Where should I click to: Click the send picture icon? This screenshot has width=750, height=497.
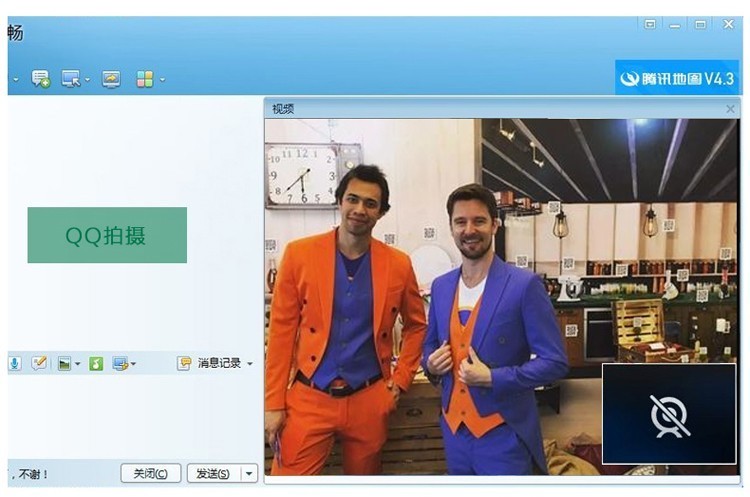click(x=64, y=364)
